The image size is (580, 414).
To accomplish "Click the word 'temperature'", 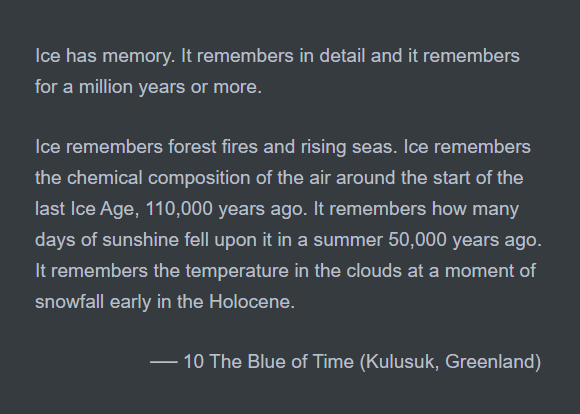I will tap(237, 271).
